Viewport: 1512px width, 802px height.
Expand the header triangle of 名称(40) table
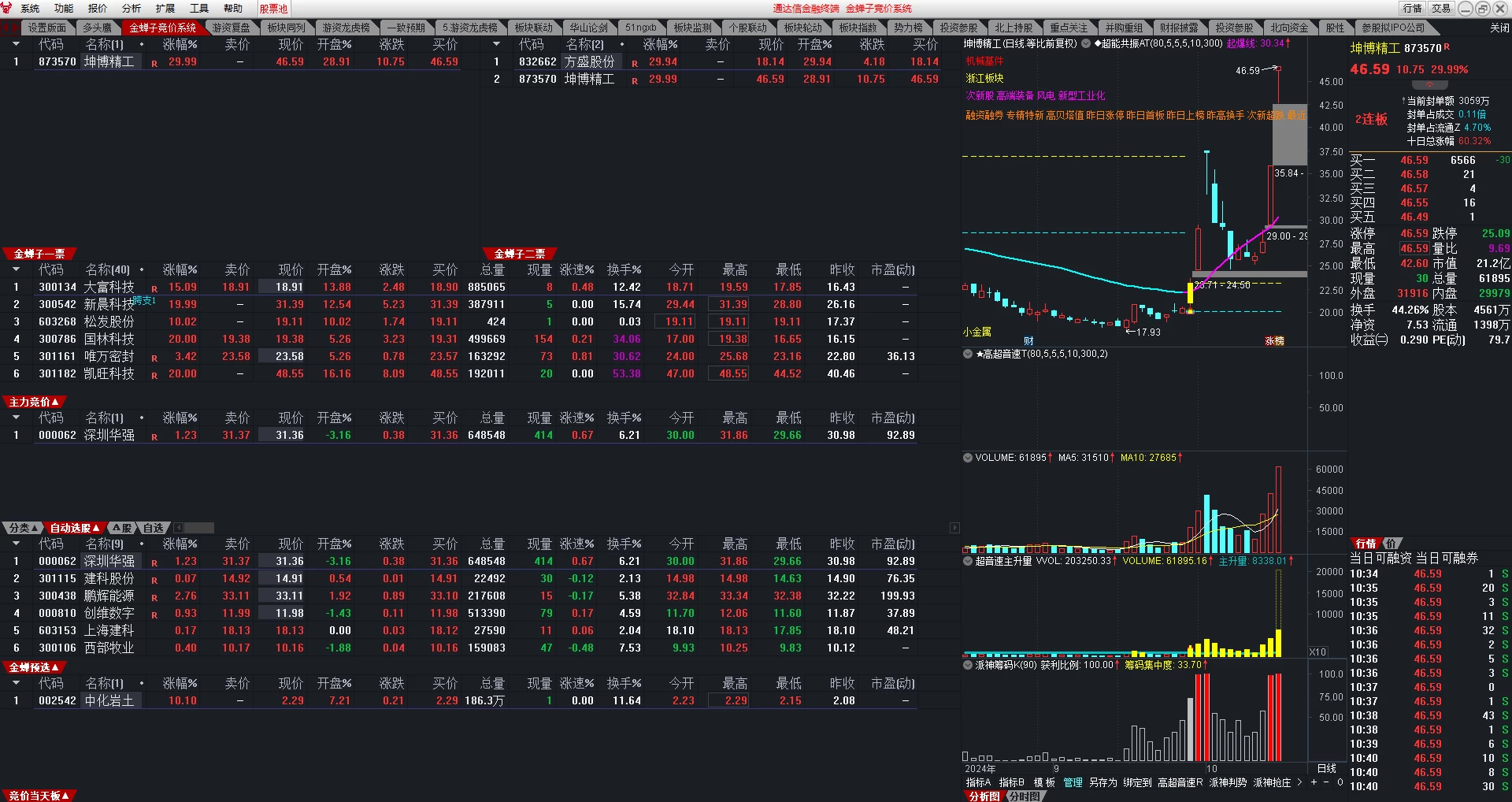tap(16, 269)
